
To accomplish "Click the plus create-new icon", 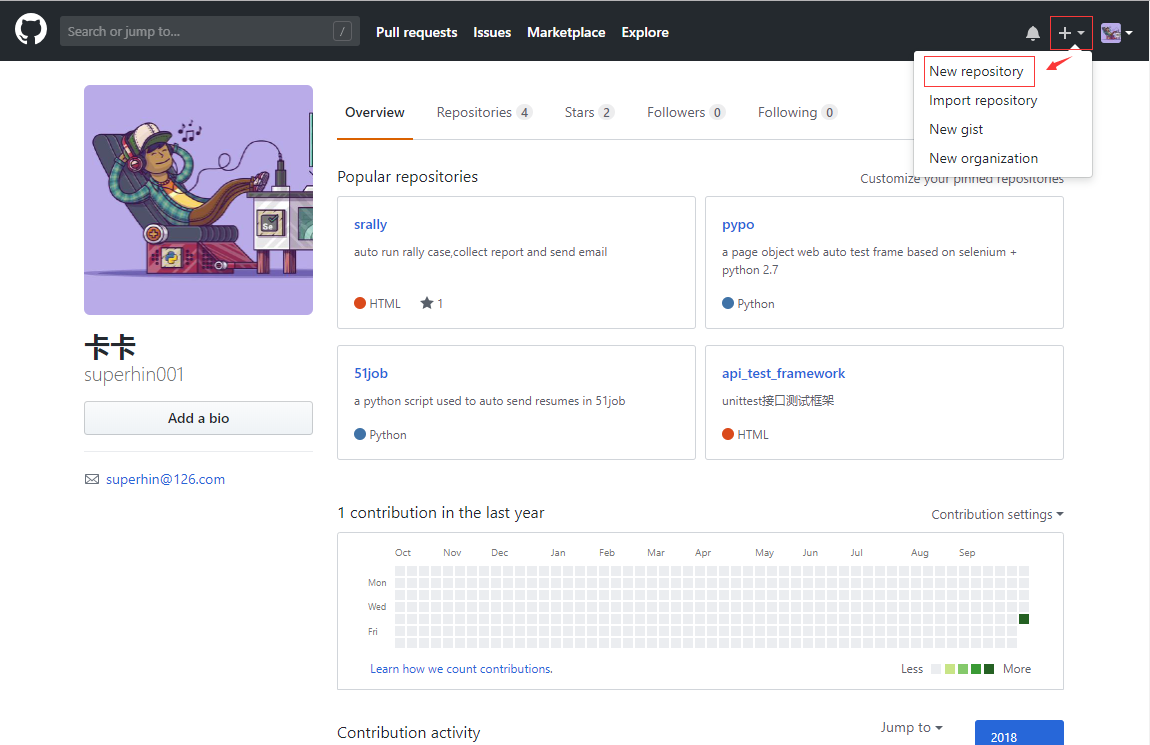I will pos(1065,33).
